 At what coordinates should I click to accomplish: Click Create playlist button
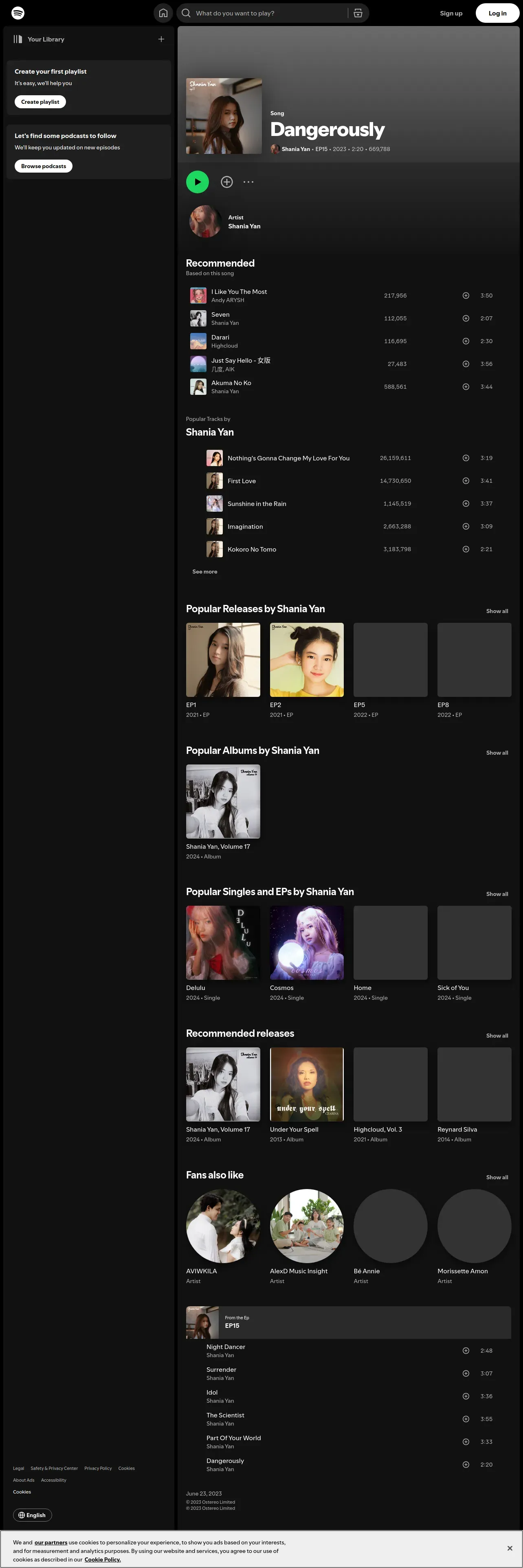pos(40,102)
